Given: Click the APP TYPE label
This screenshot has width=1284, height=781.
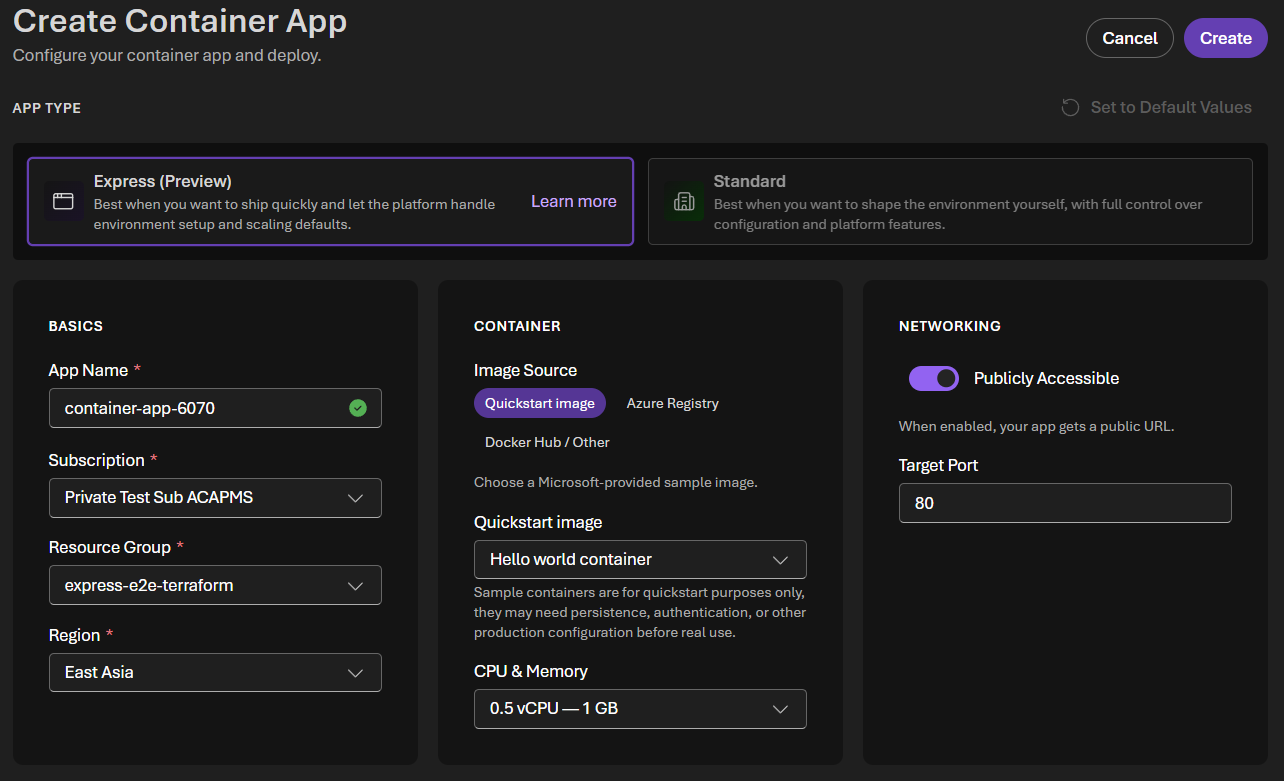Looking at the screenshot, I should pyautogui.click(x=47, y=108).
